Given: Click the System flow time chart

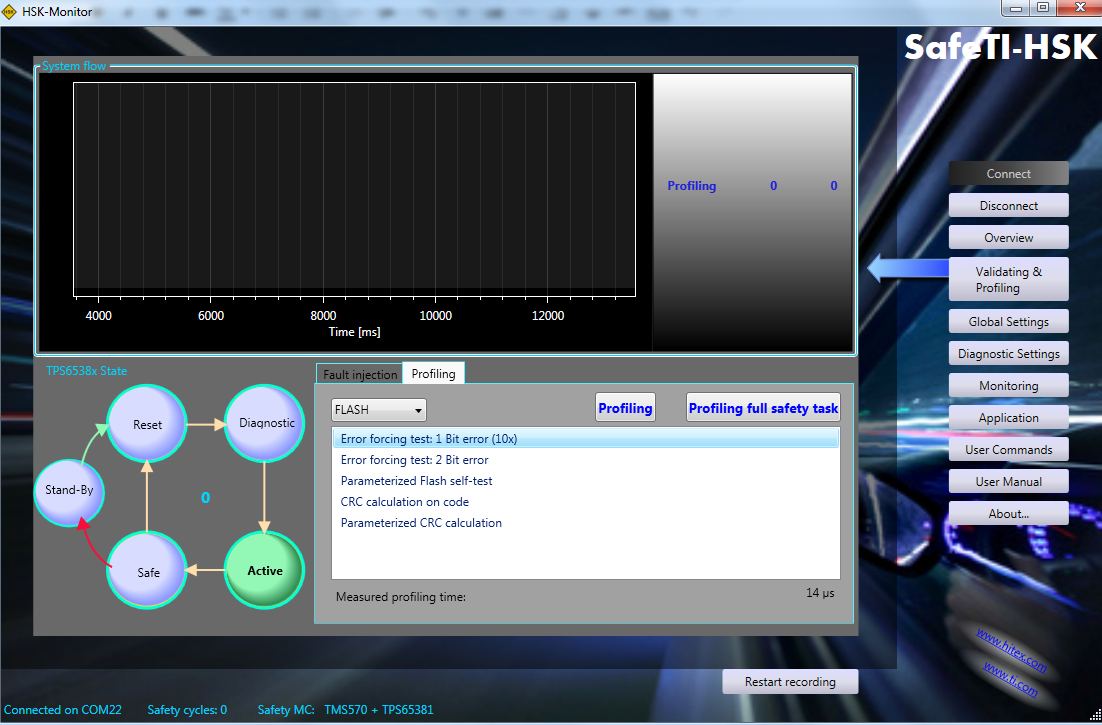Looking at the screenshot, I should [x=354, y=189].
